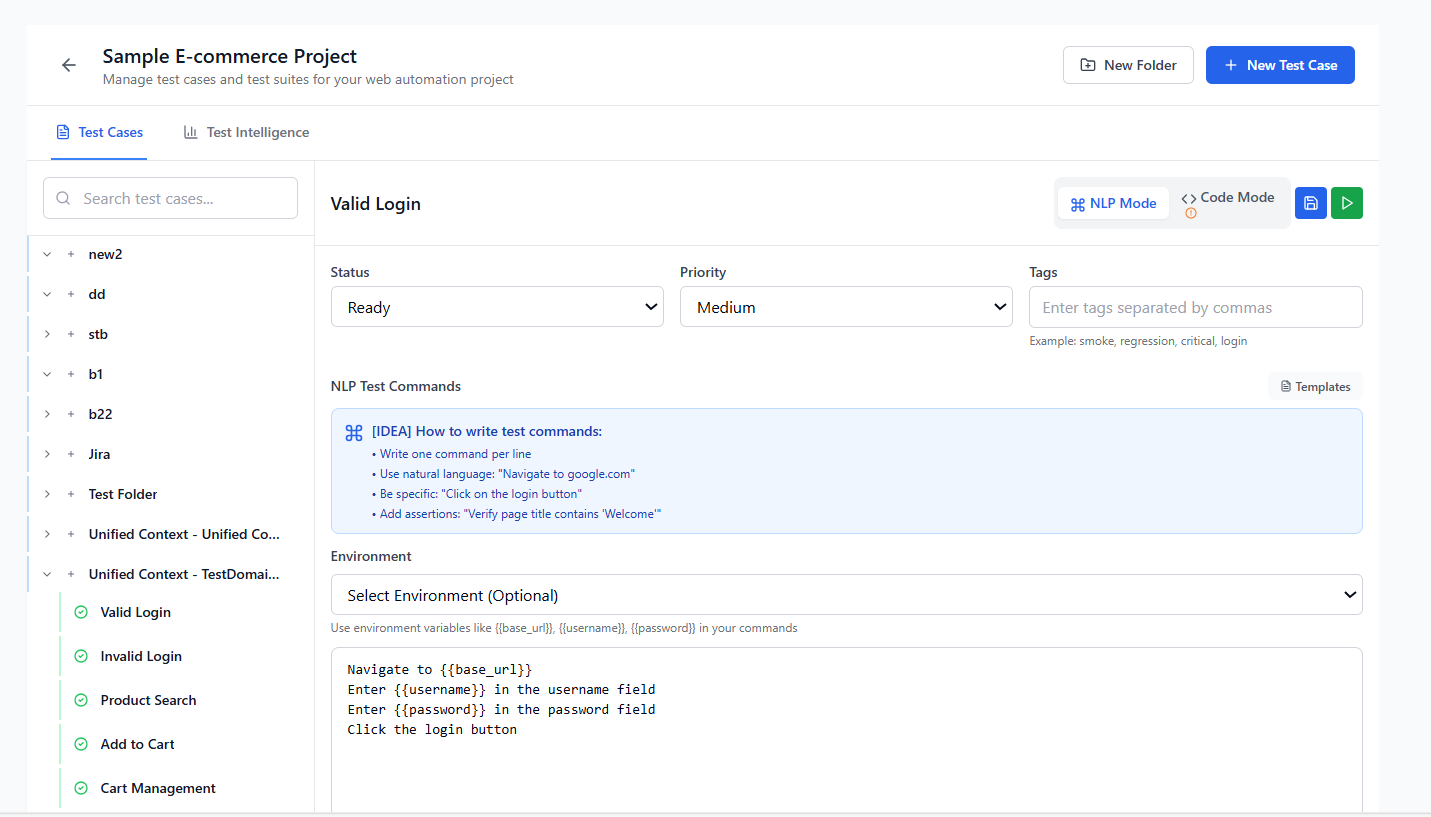The height and width of the screenshot is (817, 1431).
Task: Save the Valid Login test case
Action: [1310, 202]
